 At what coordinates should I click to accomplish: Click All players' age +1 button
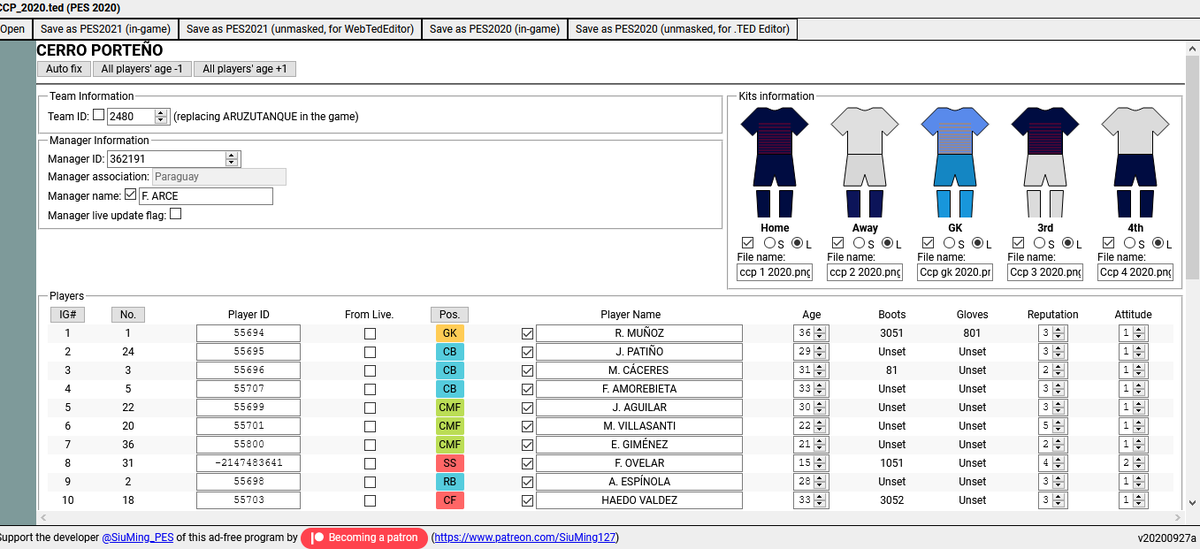pos(244,69)
